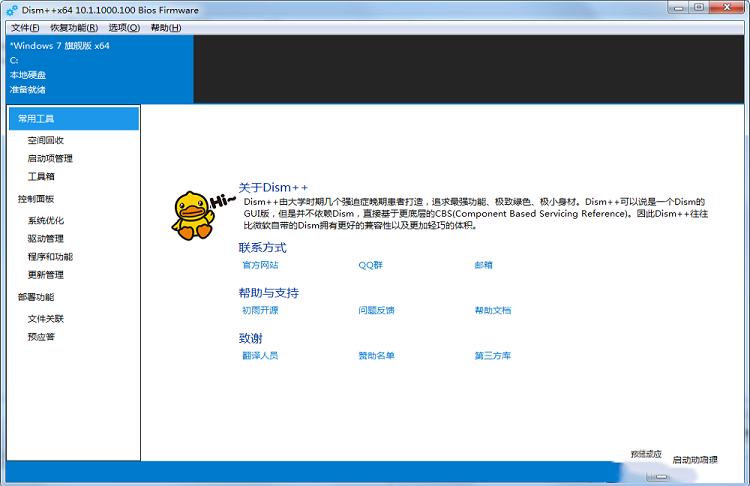The height and width of the screenshot is (486, 750).
Task: Click the 联系方式 heading
Action: tap(262, 248)
